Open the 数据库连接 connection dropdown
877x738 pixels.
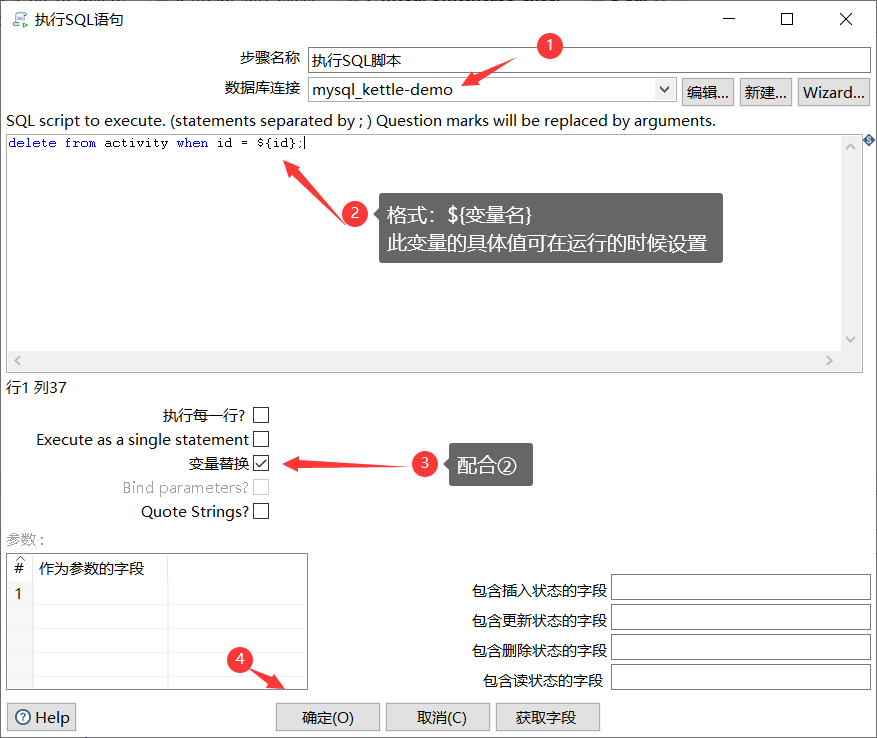tap(664, 89)
